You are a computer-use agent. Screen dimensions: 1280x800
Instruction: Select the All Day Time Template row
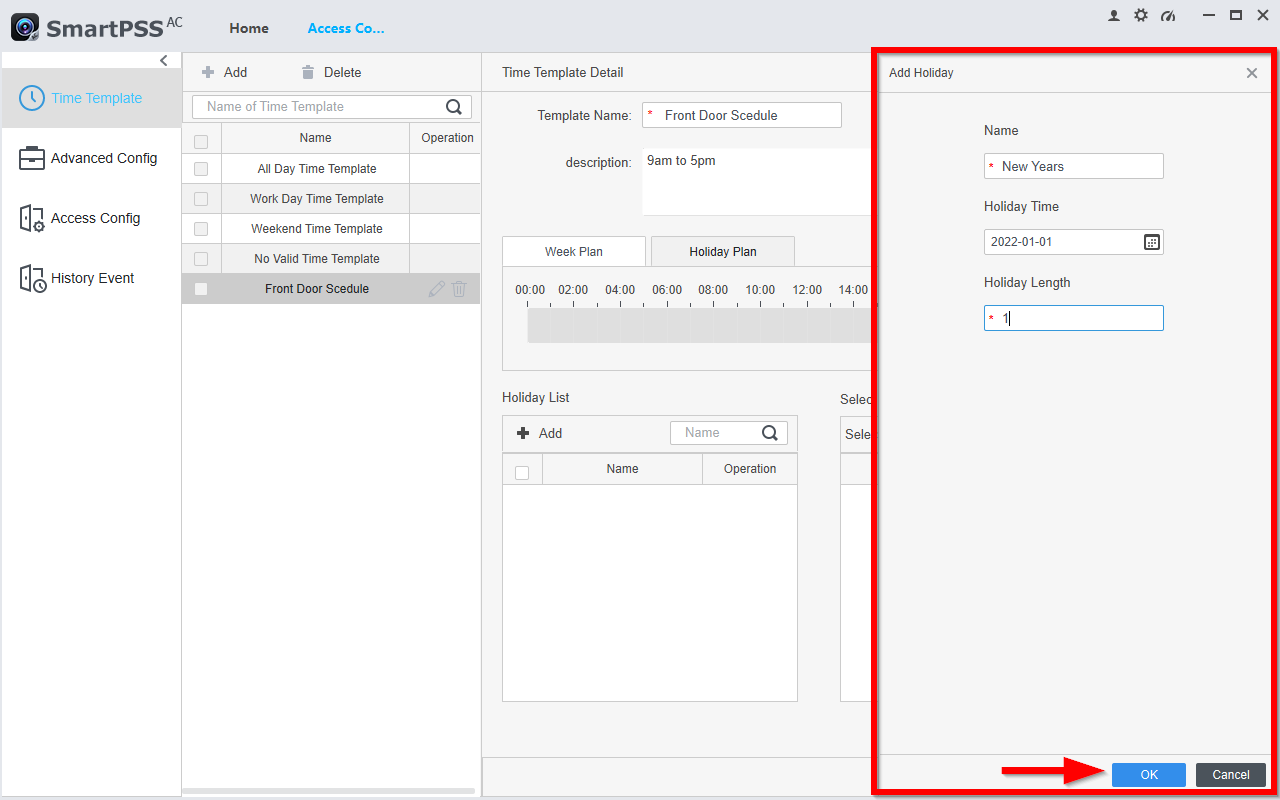[331, 169]
